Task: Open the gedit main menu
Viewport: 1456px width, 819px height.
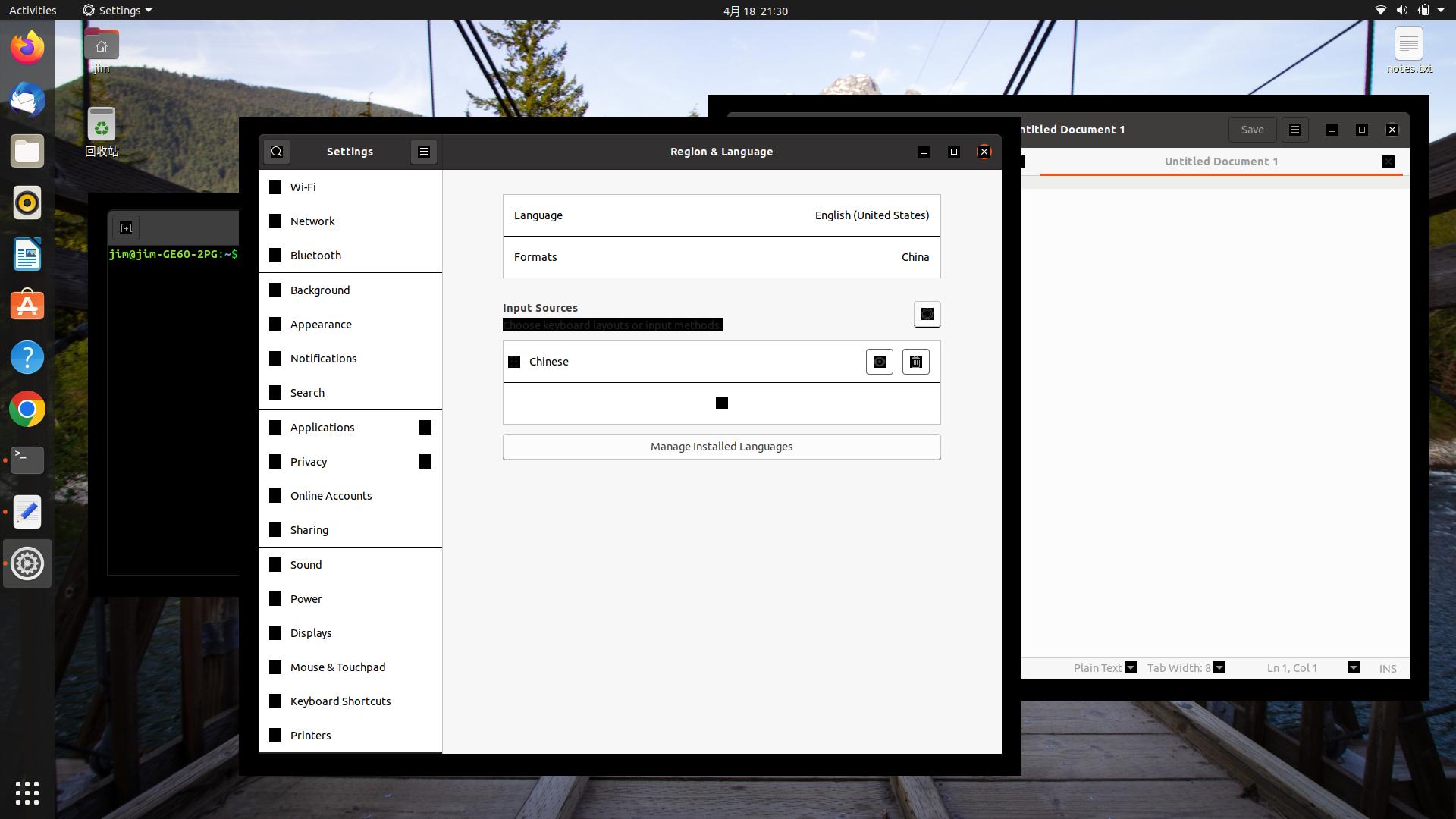Action: tap(1294, 129)
